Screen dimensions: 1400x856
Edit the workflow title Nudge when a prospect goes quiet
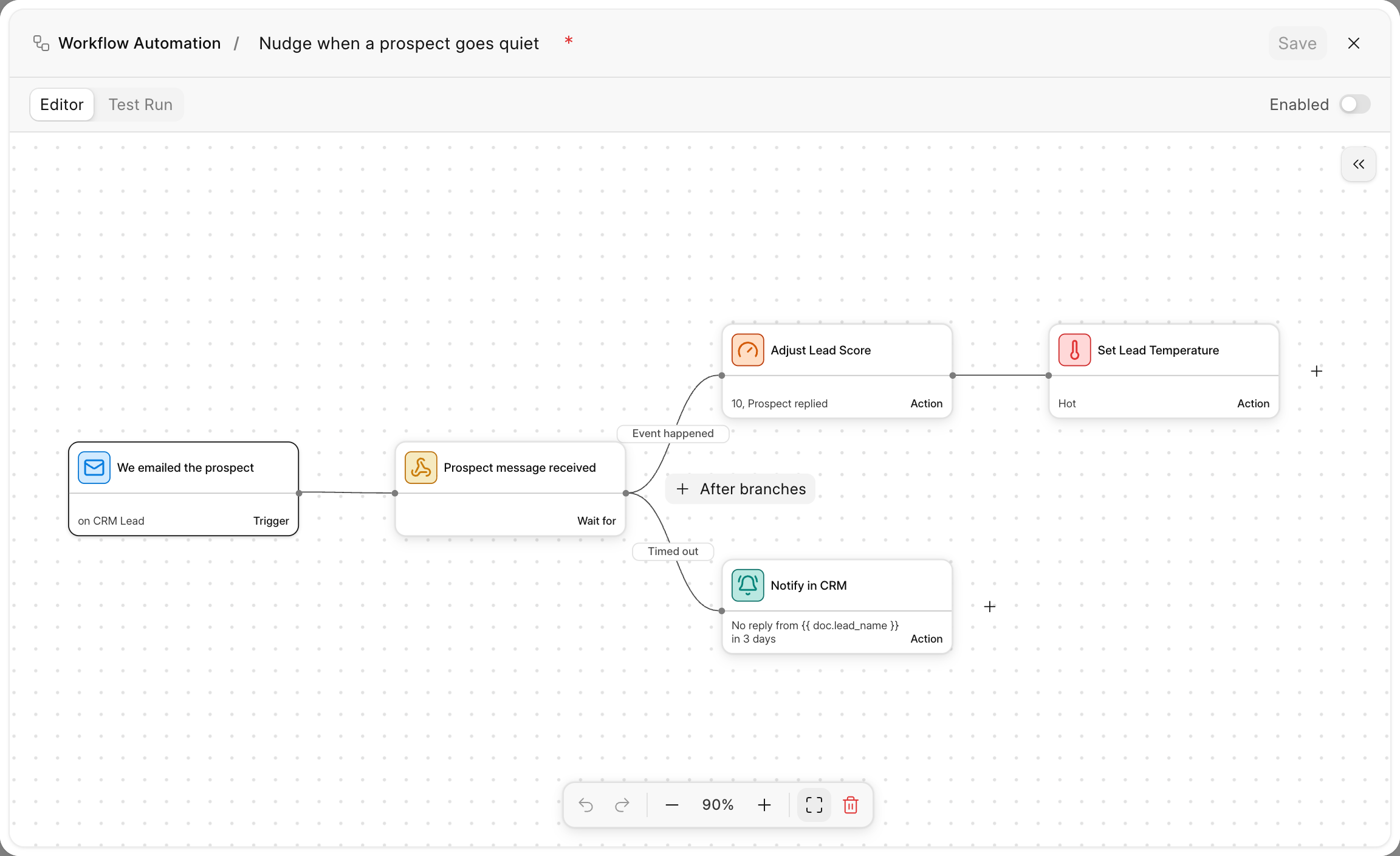click(399, 43)
